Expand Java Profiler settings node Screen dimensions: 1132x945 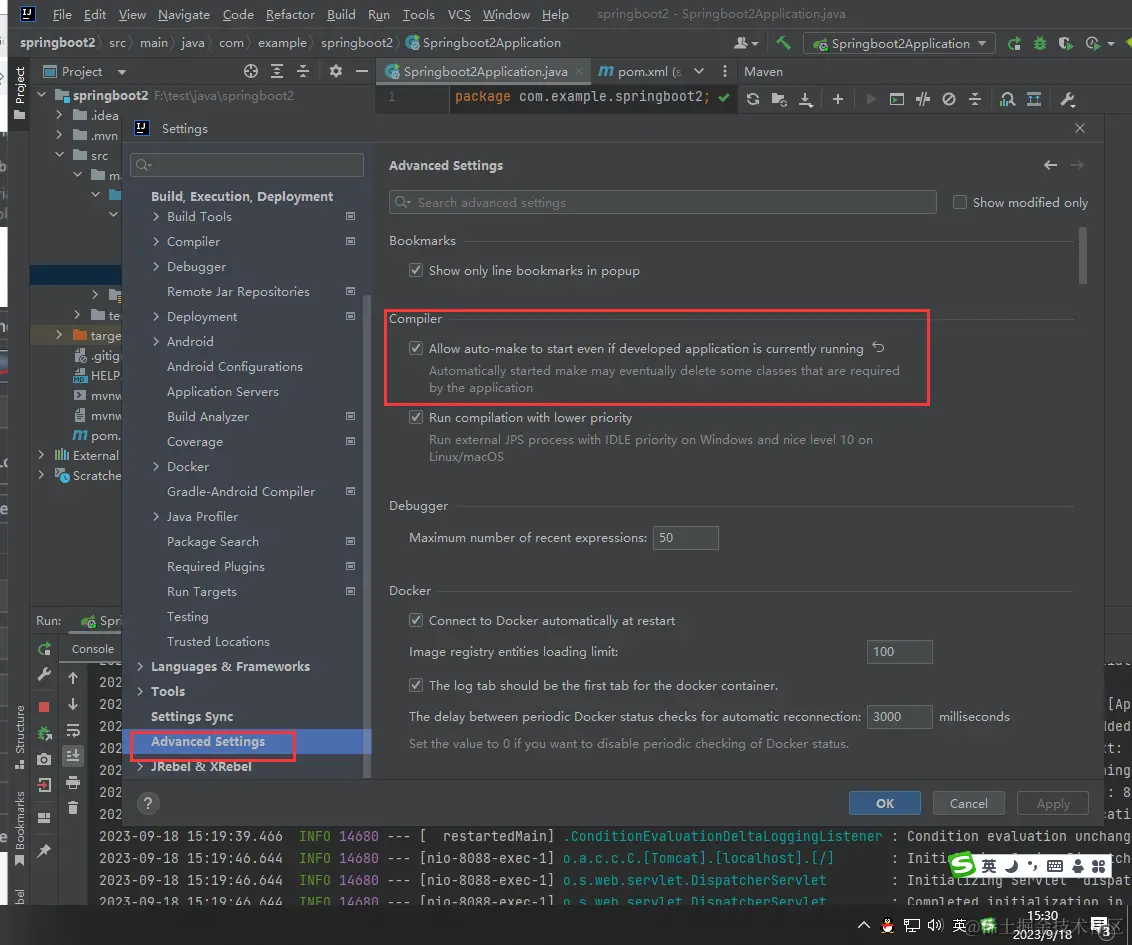[156, 516]
